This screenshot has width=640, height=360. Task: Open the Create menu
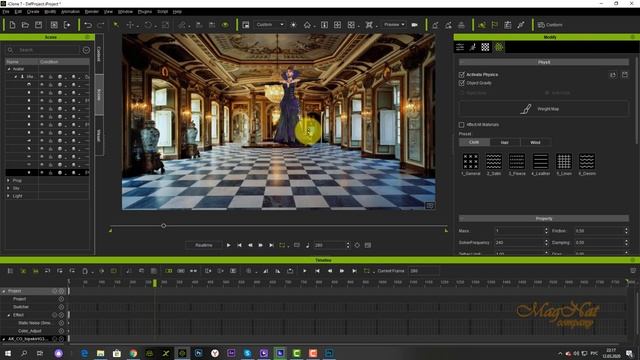[33, 12]
